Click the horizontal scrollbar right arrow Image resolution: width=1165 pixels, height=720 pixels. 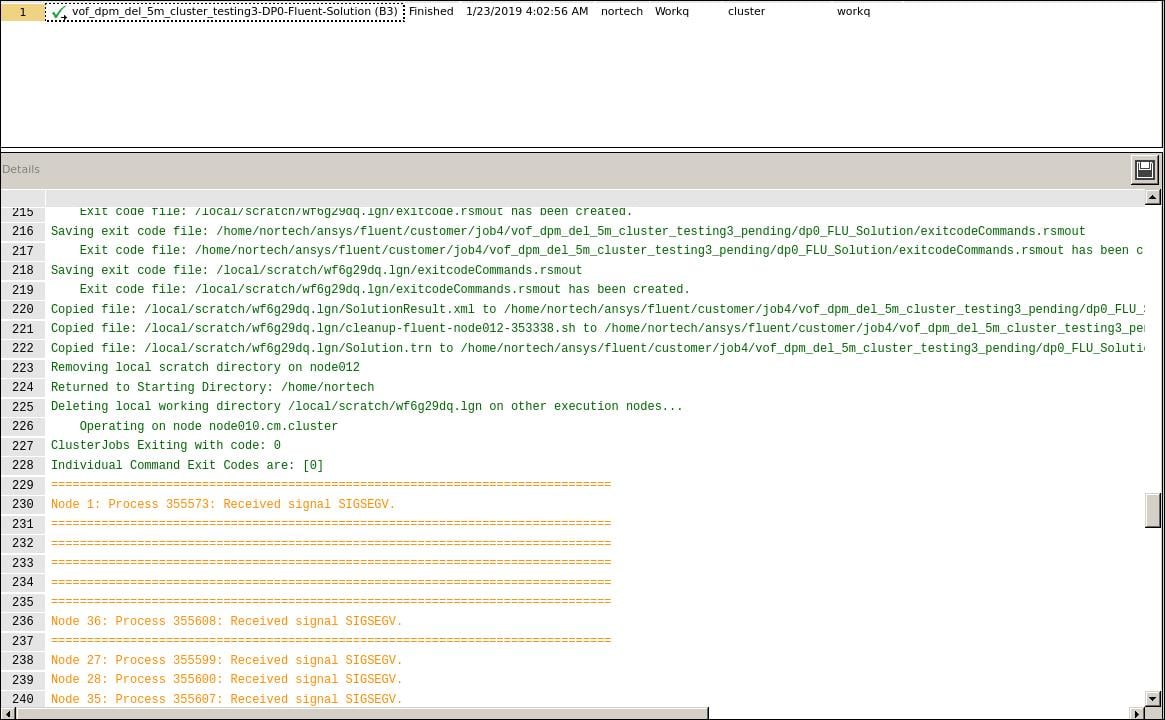[1137, 713]
